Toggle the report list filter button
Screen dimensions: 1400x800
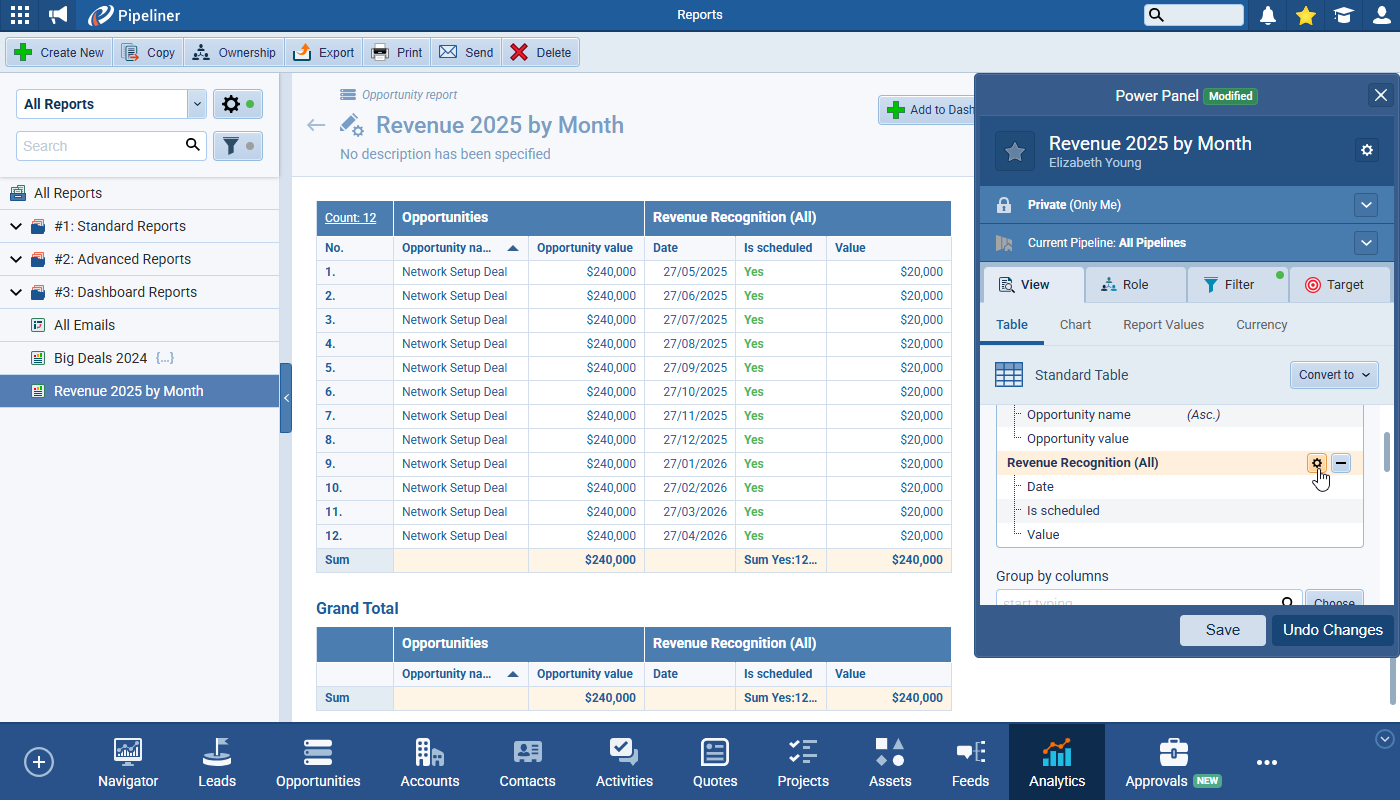(237, 146)
